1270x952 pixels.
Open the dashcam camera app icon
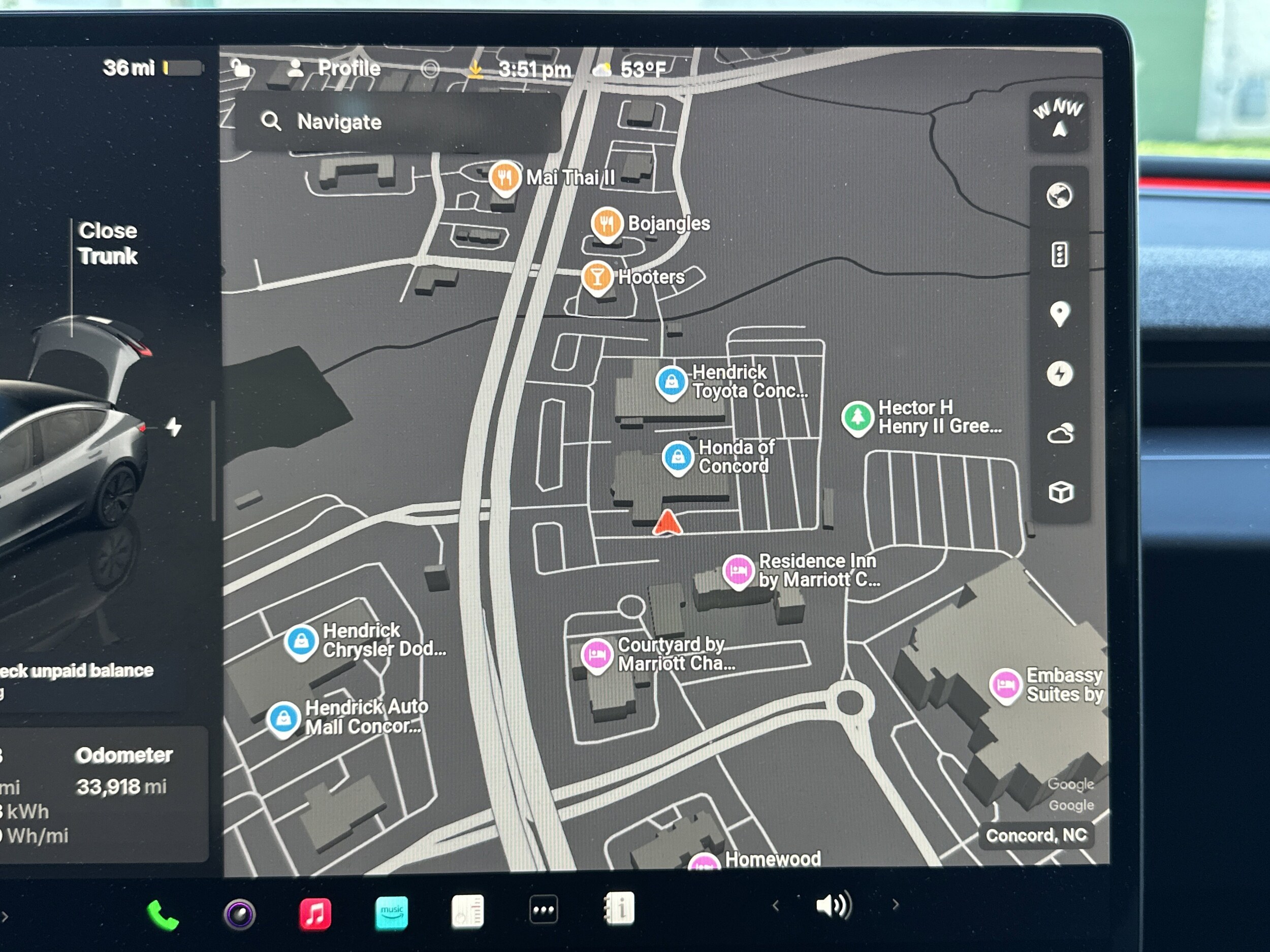click(x=239, y=914)
